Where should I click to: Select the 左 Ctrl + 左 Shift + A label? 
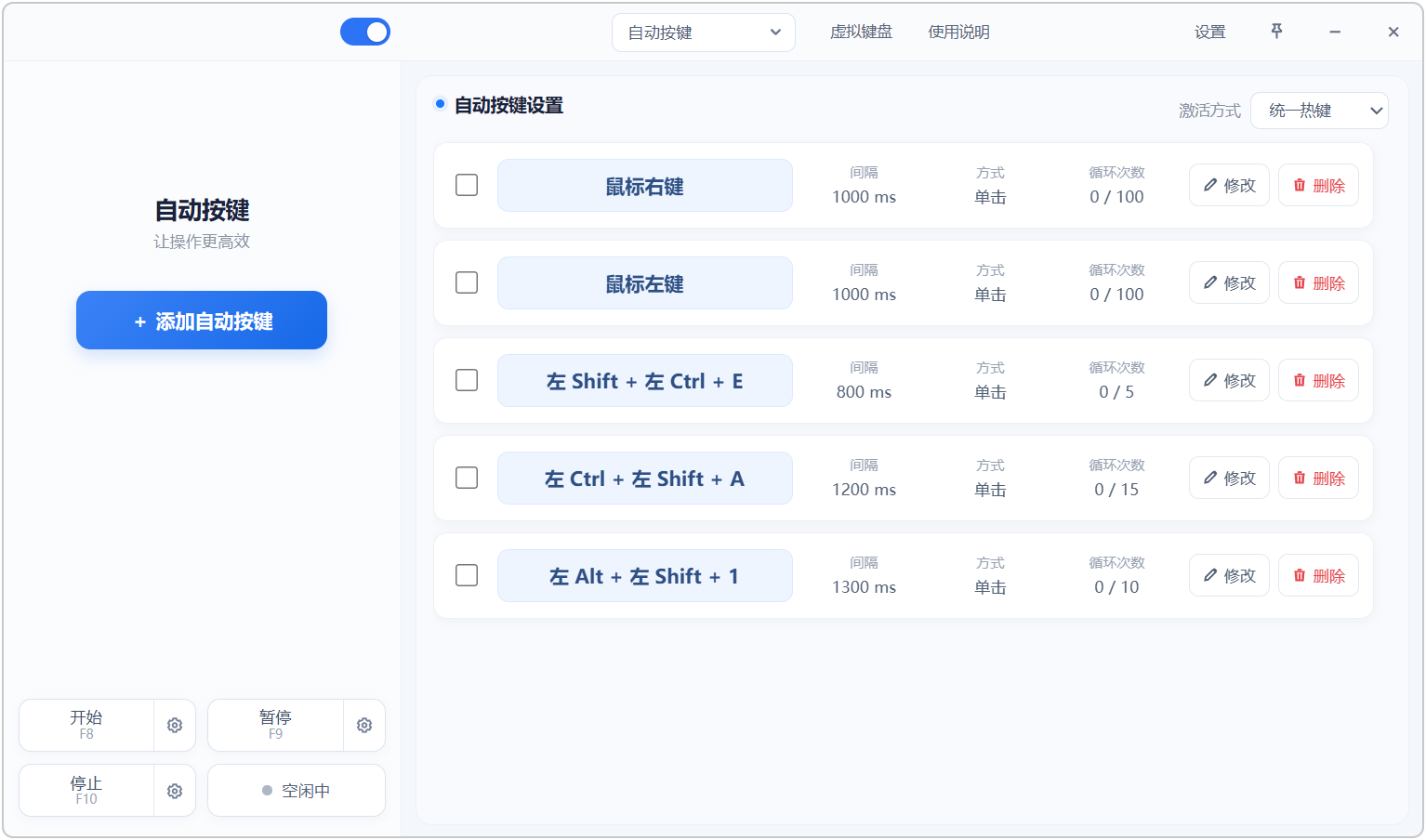coord(645,479)
